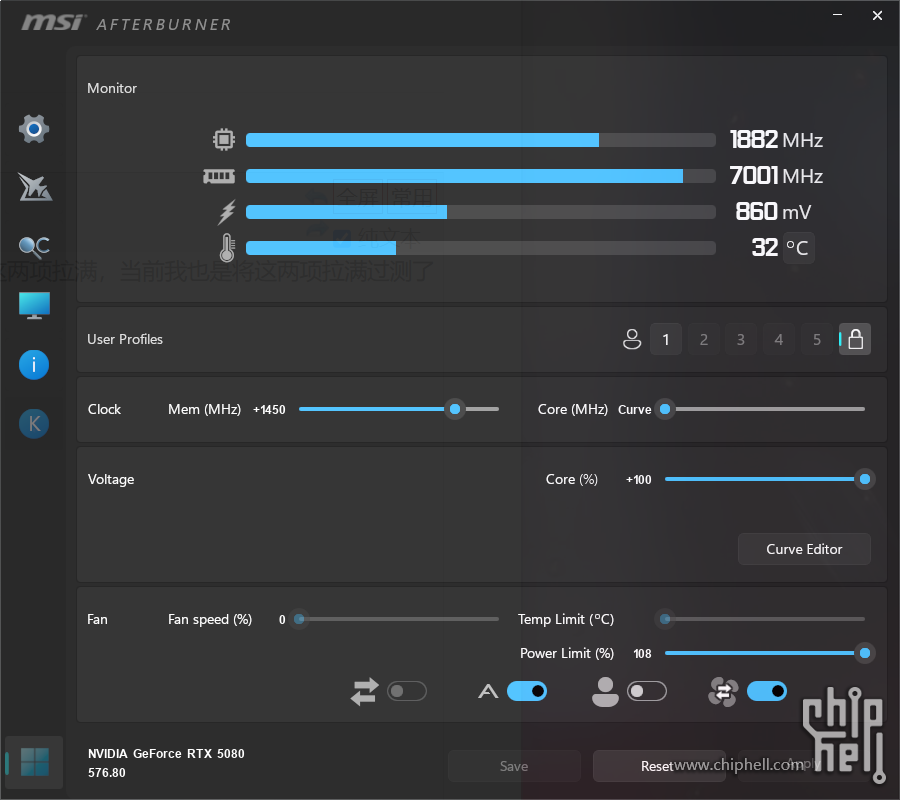Select user profile 1

click(666, 339)
